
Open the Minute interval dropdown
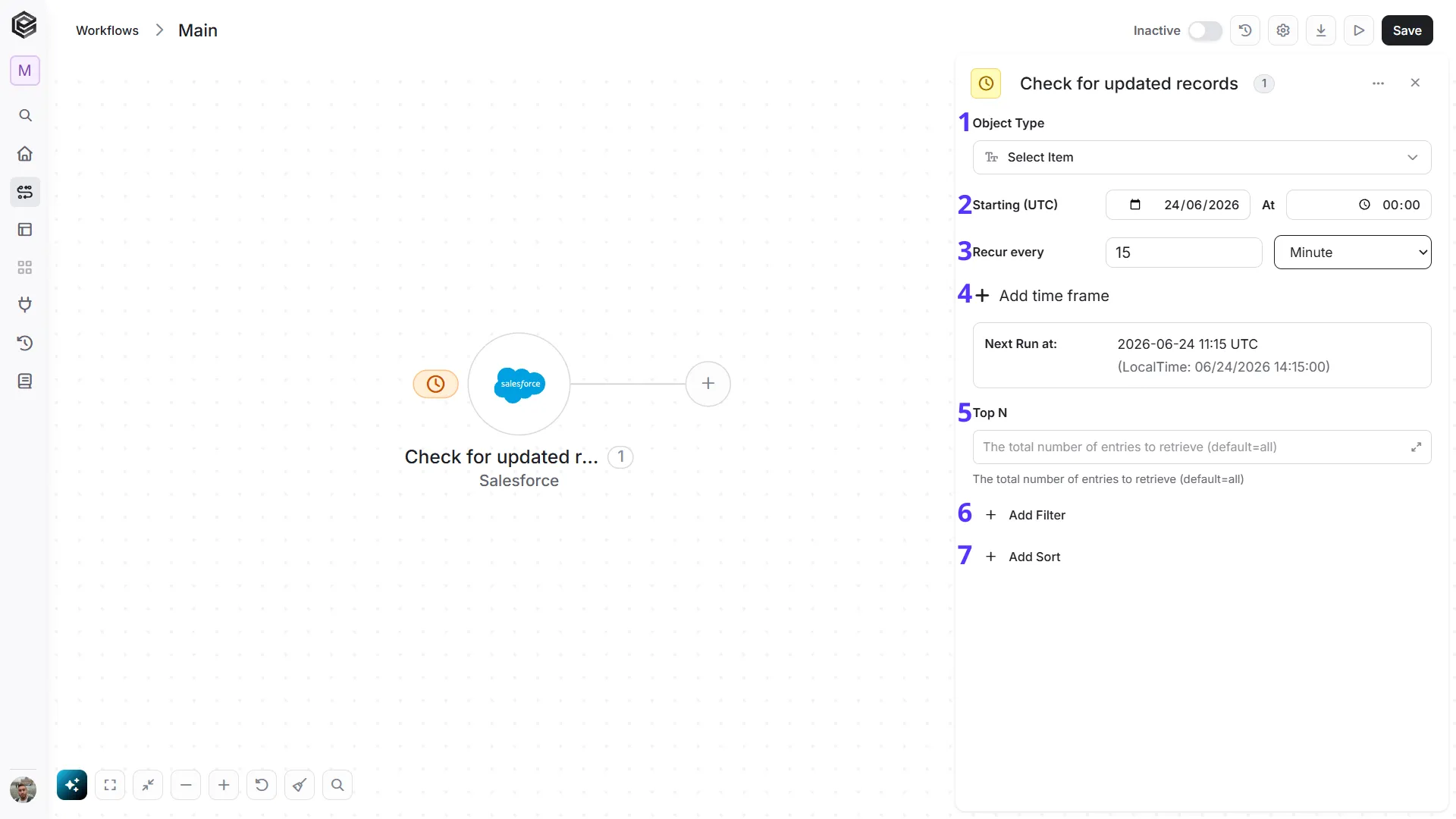click(x=1353, y=253)
